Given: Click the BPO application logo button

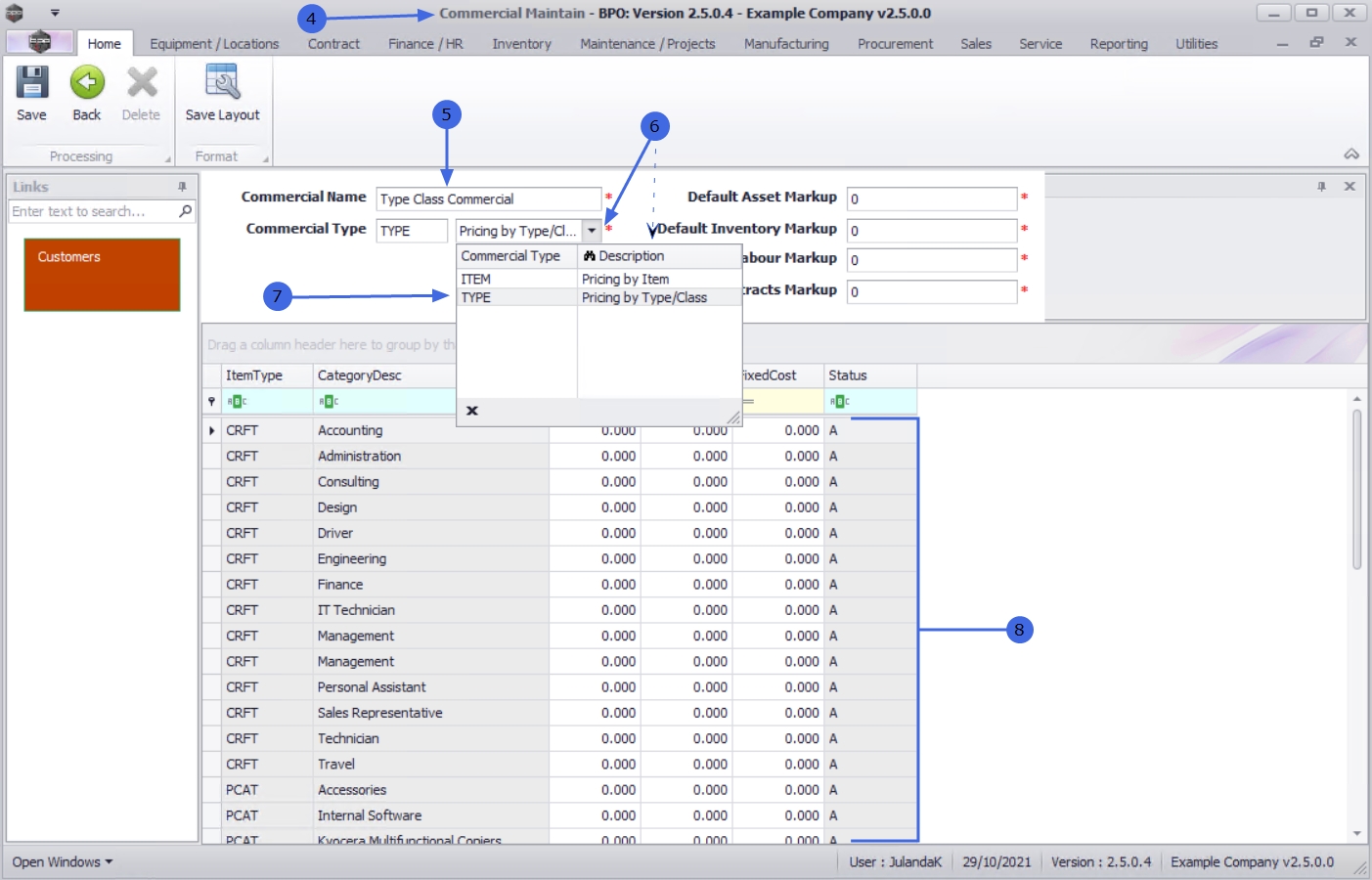Looking at the screenshot, I should coord(39,42).
